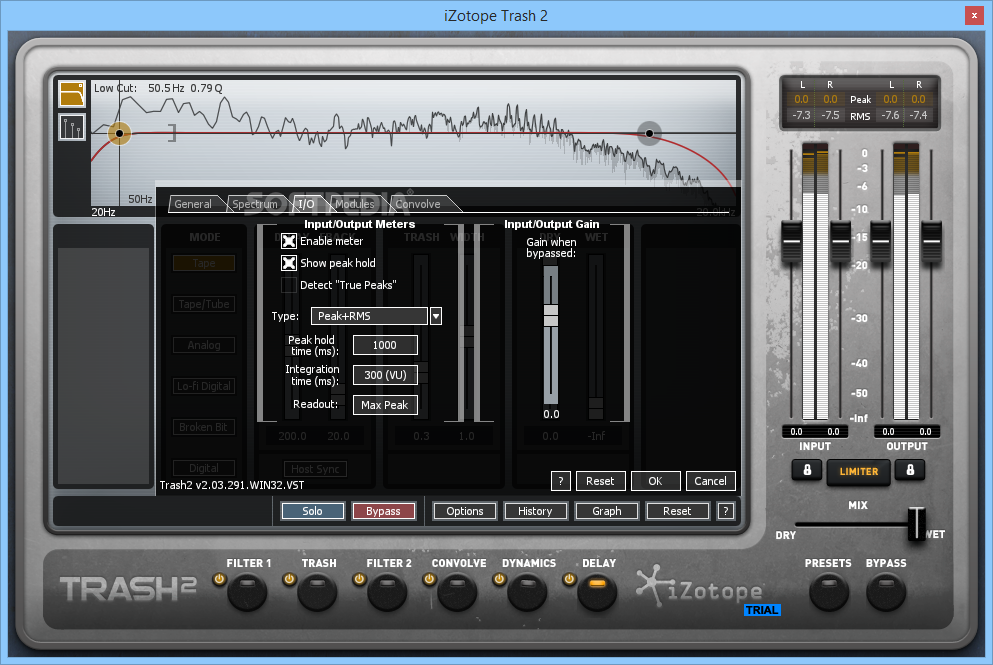Open the Filter 1 module knob
Image resolution: width=993 pixels, height=665 pixels.
tap(247, 592)
